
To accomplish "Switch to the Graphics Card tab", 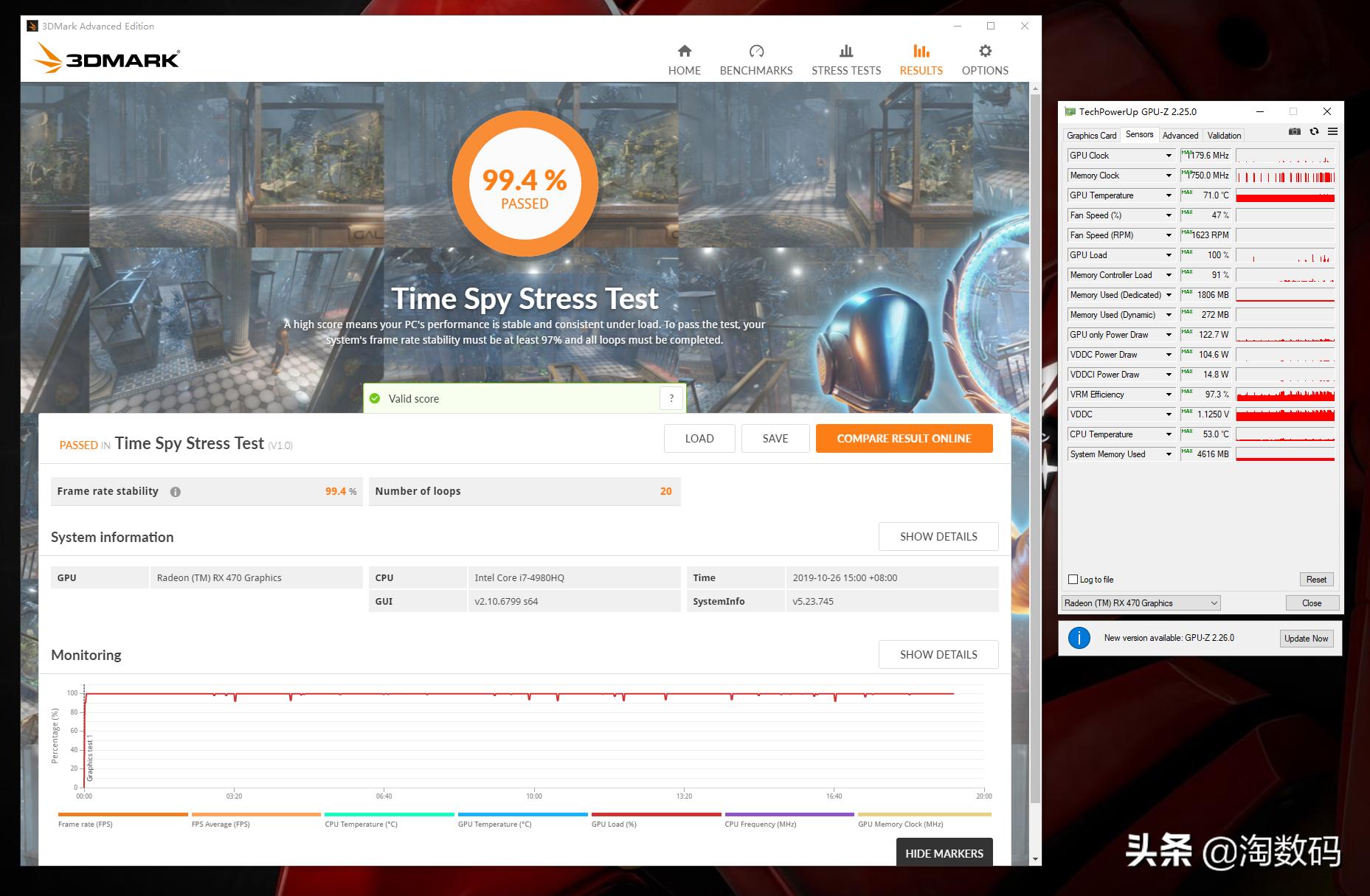I will tap(1091, 135).
